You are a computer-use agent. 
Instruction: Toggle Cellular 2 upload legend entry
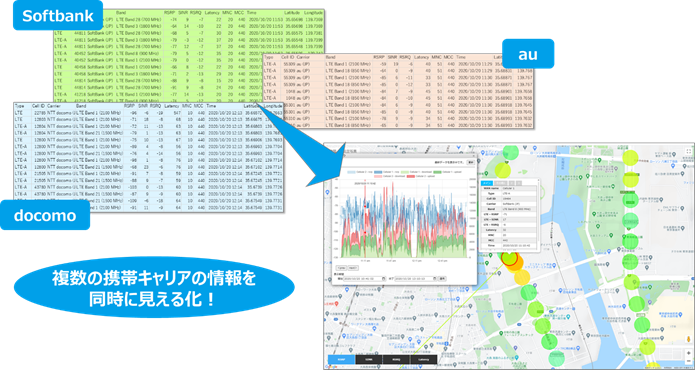tap(421, 176)
